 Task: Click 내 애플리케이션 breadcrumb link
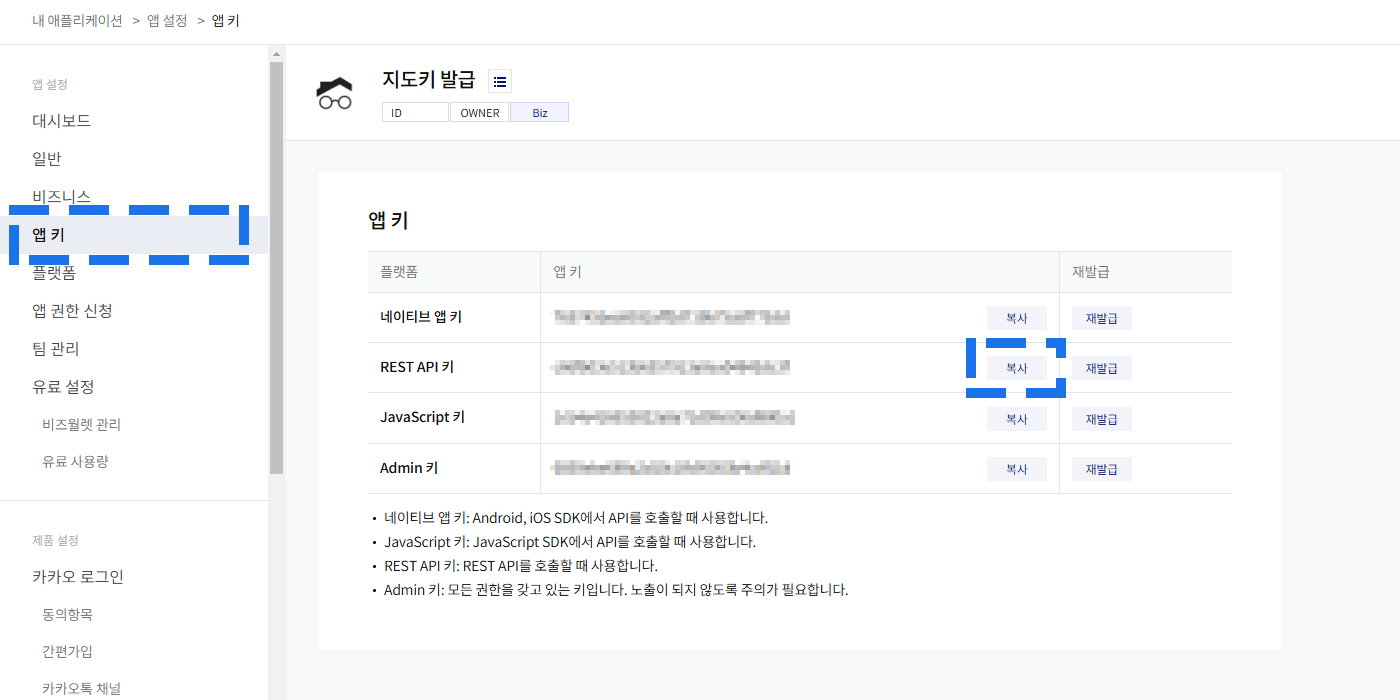77,20
